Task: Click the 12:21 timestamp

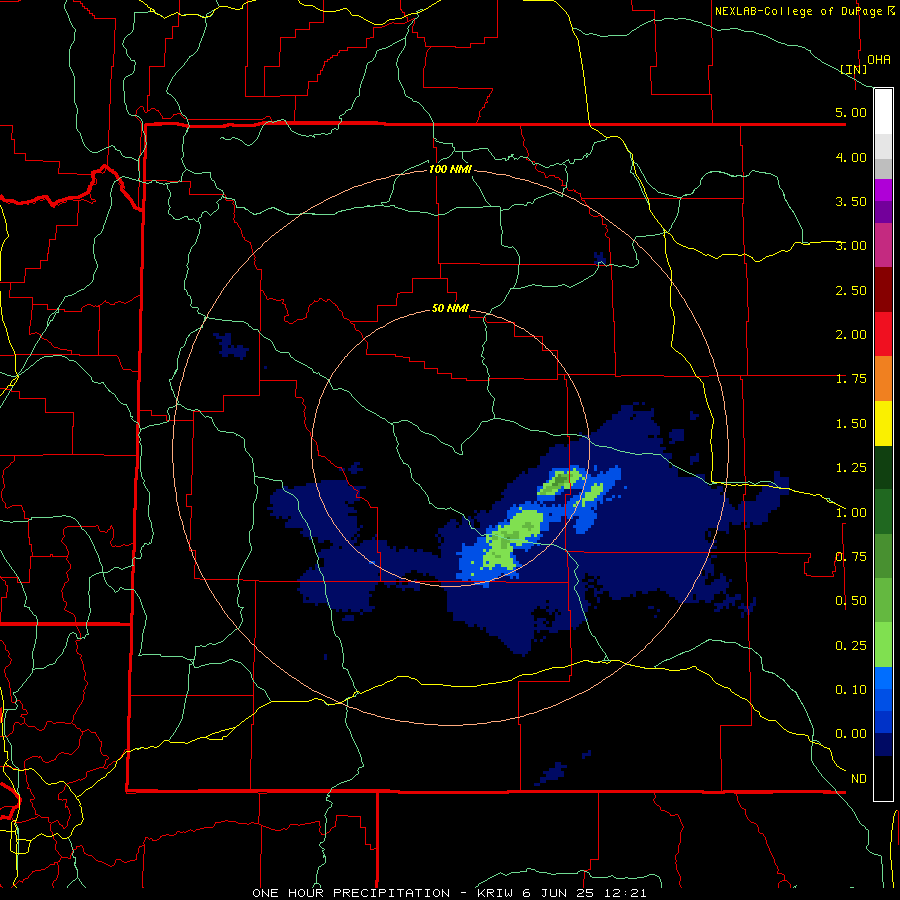Action: click(624, 893)
